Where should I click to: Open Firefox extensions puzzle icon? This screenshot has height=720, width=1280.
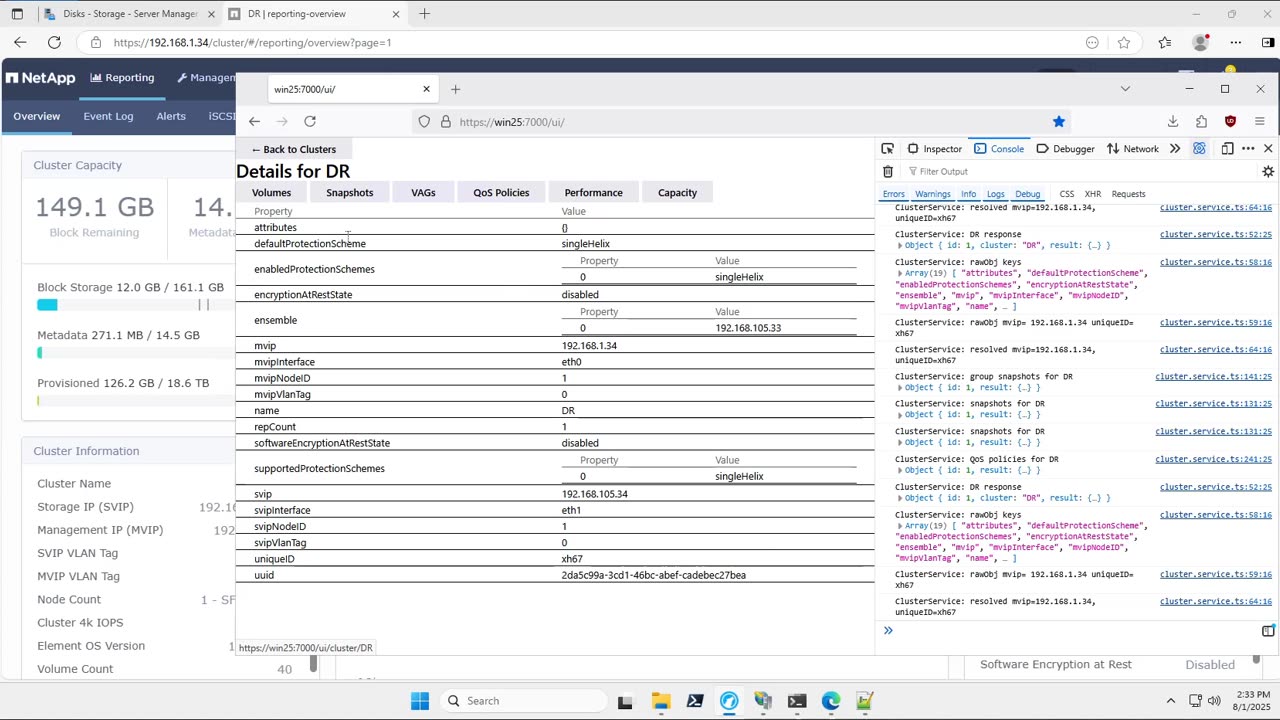point(1201,121)
